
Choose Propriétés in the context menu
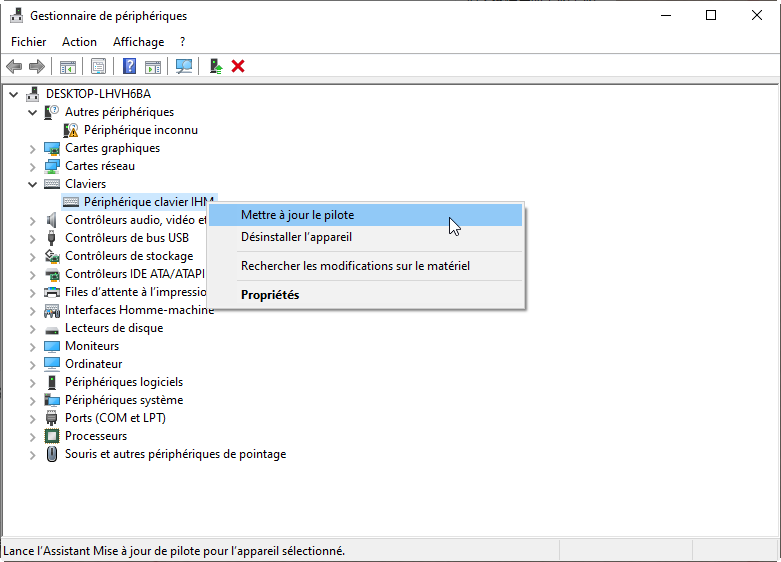pos(365,294)
